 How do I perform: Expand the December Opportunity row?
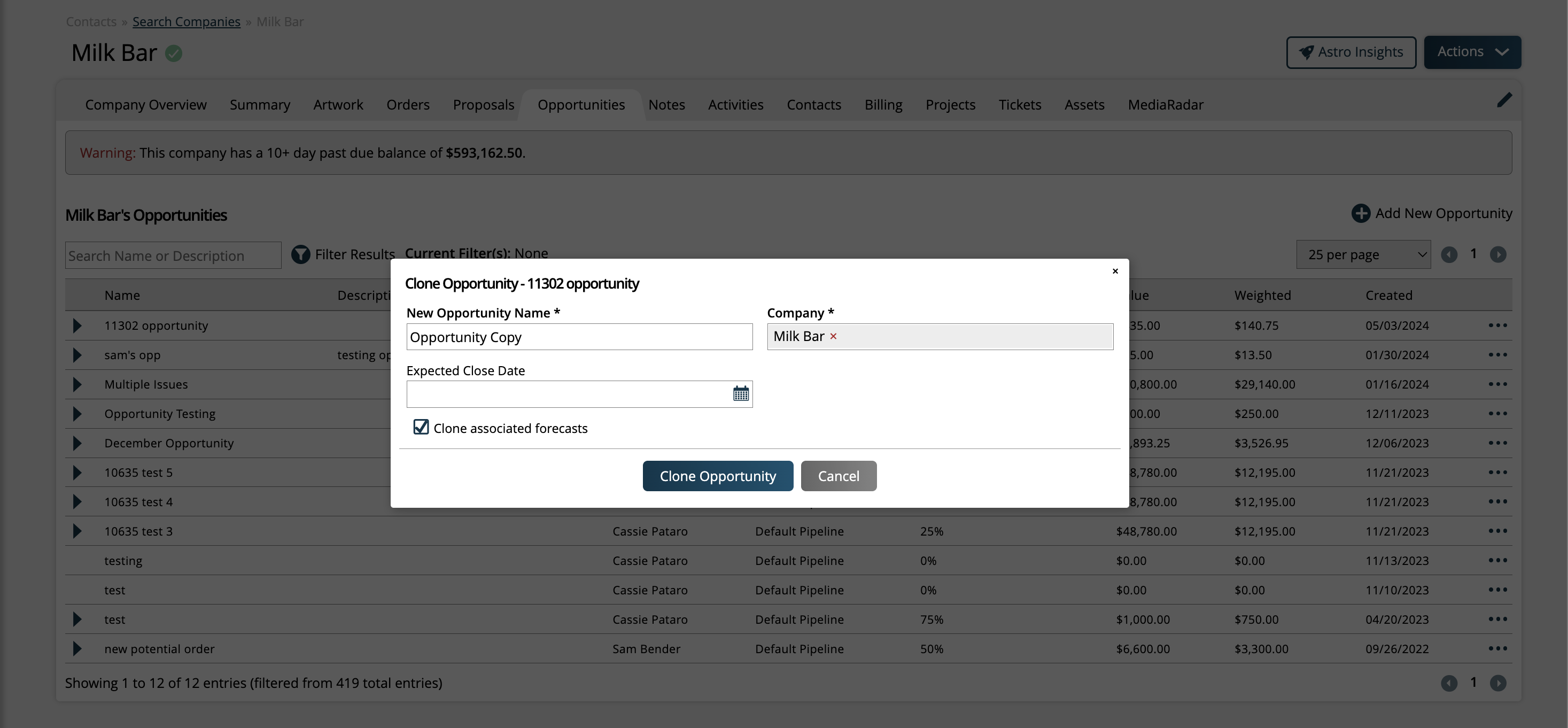pyautogui.click(x=77, y=443)
